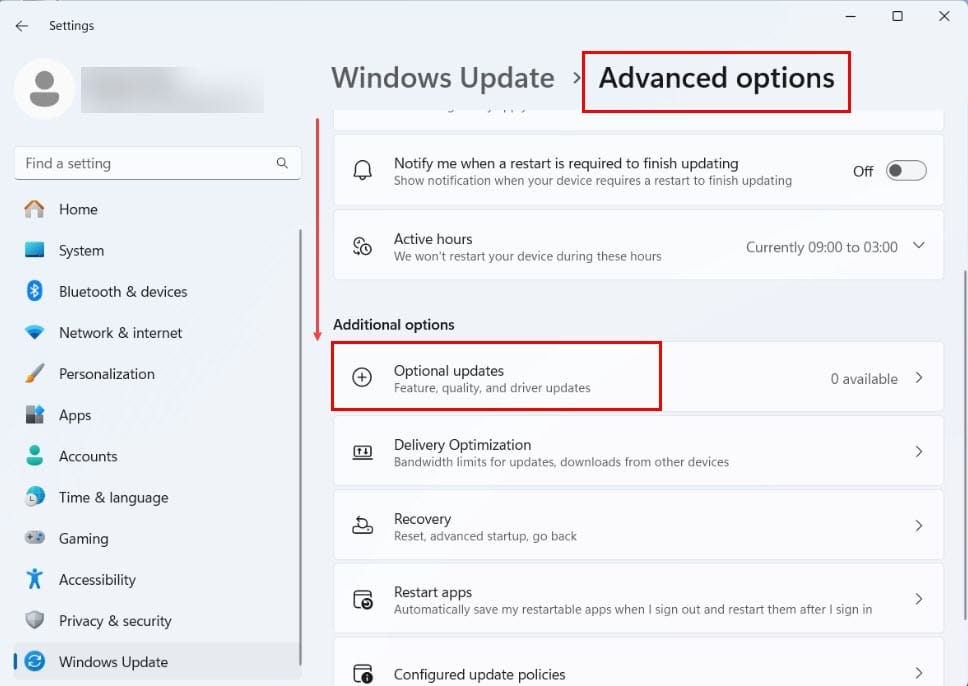The height and width of the screenshot is (686, 968).
Task: Click the Configured update policies icon
Action: tap(362, 674)
